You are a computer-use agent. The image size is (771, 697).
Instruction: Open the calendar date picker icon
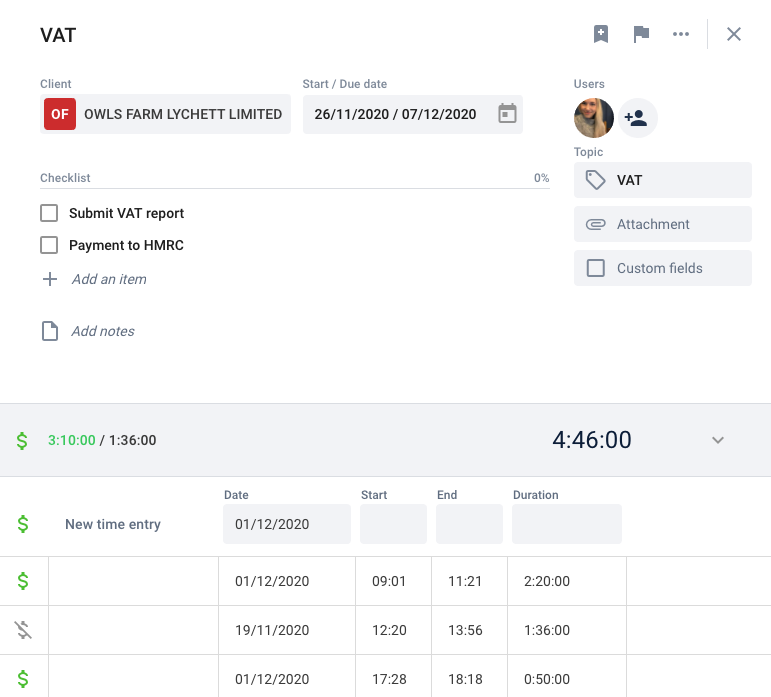[x=507, y=114]
